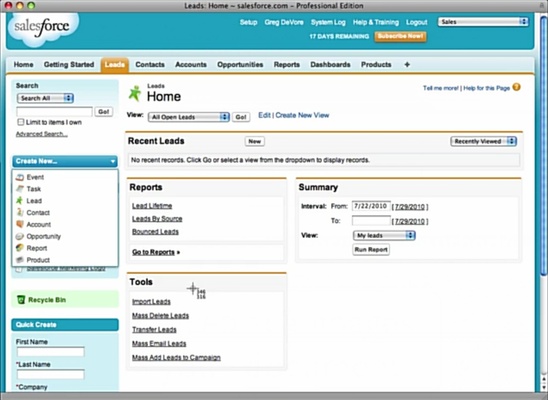Click the Advanced Search link
548x400 pixels.
(42, 134)
